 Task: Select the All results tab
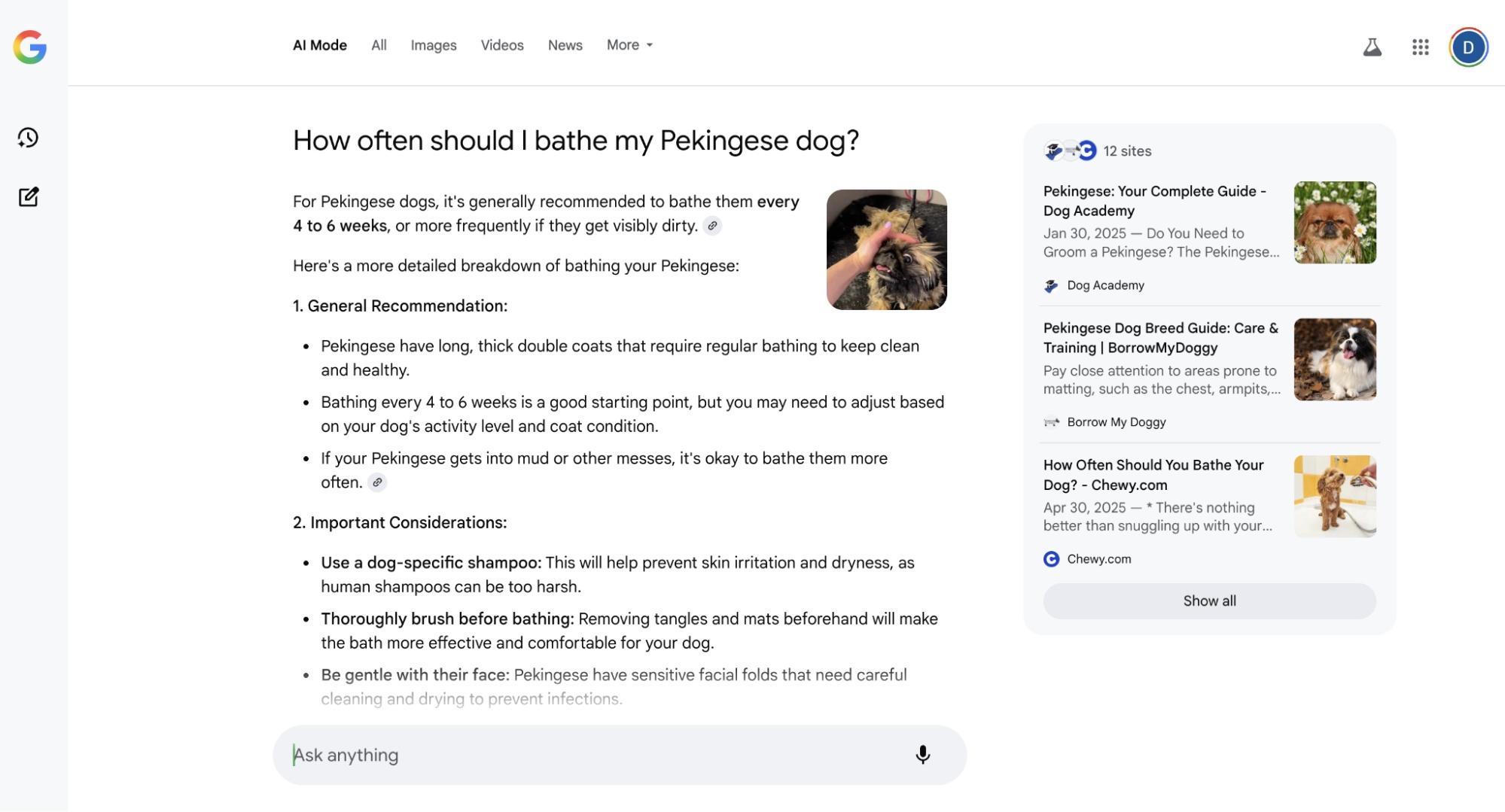coord(379,45)
